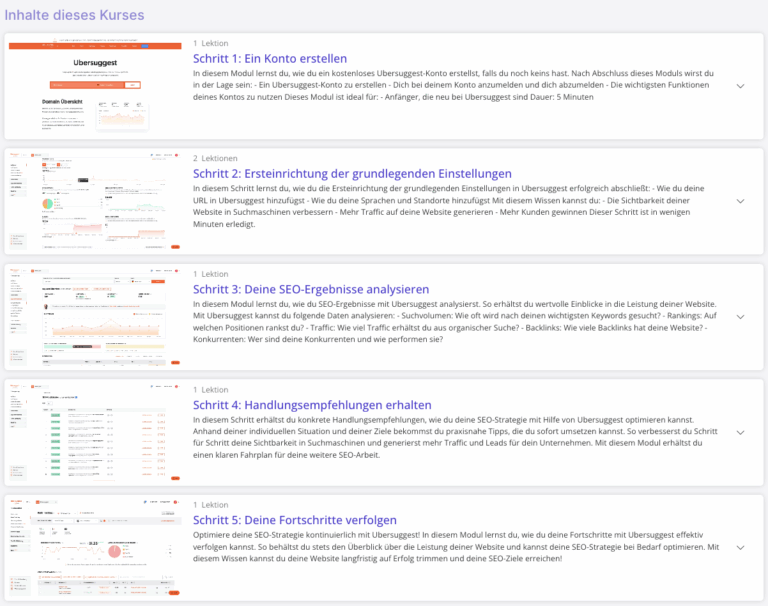Viewport: 768px width, 606px height.
Task: Expand the Schritt 4 module chevron
Action: pyautogui.click(x=740, y=433)
